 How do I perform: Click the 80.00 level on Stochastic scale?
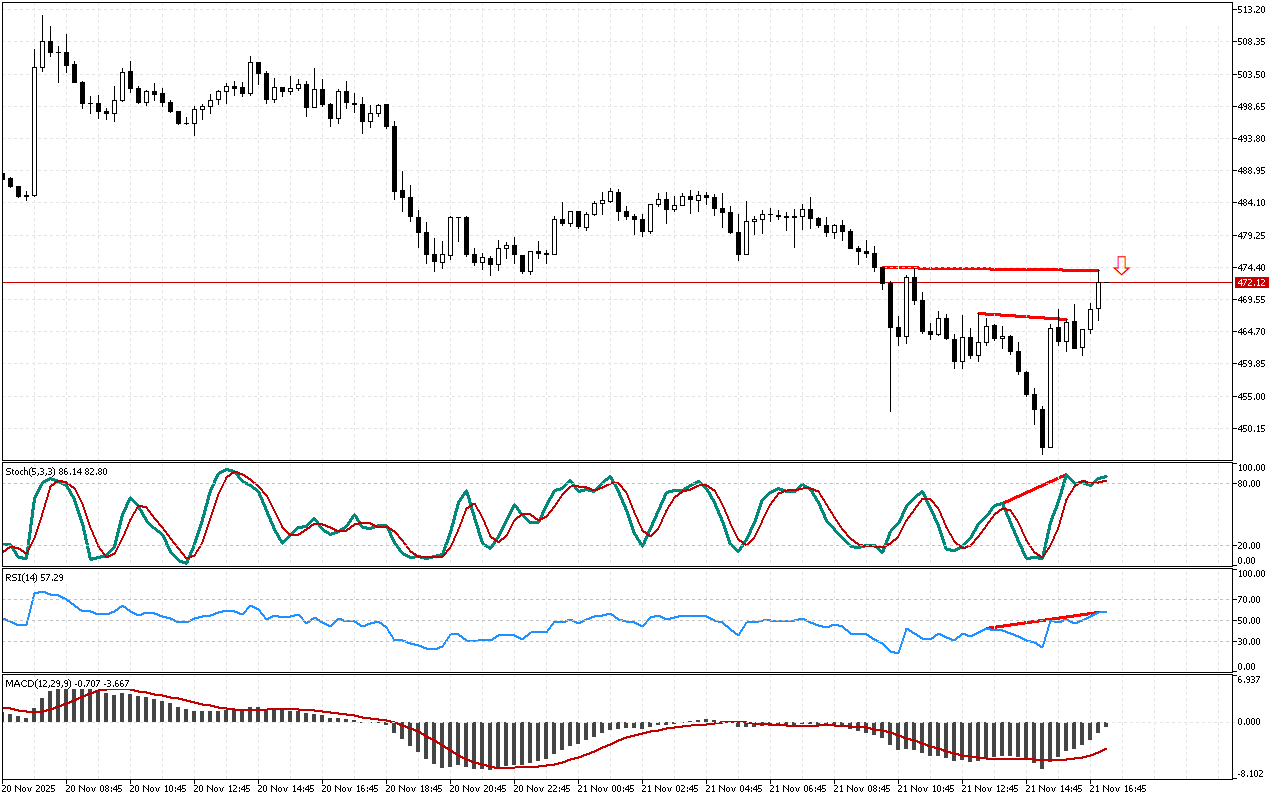coord(1249,483)
